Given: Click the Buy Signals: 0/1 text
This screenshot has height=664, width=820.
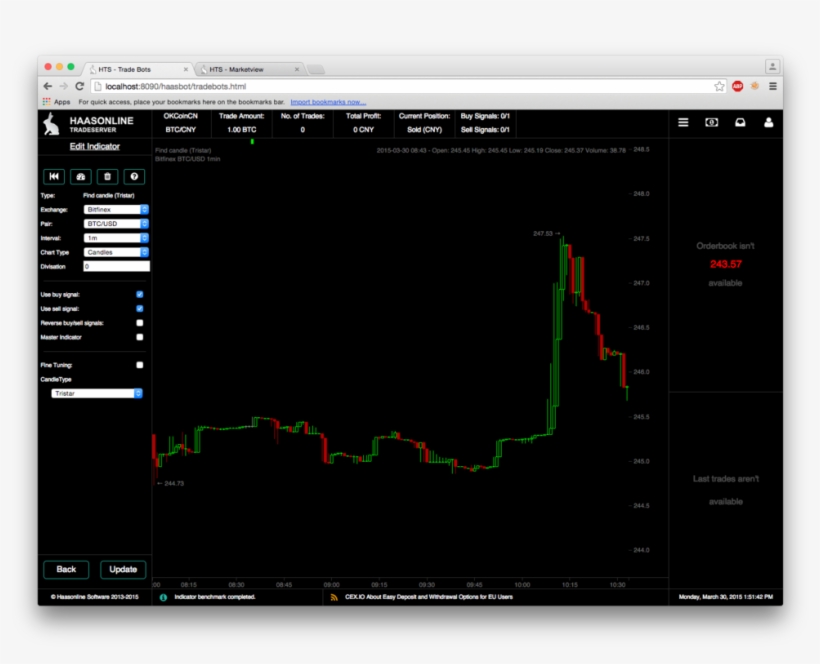Looking at the screenshot, I should [x=485, y=116].
